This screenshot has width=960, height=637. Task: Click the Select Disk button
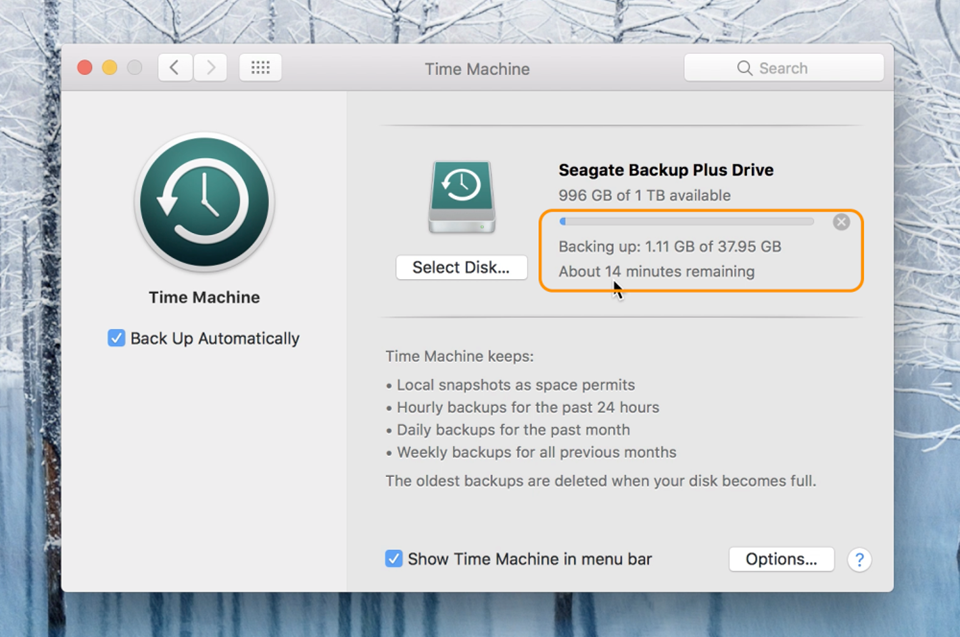pyautogui.click(x=461, y=267)
